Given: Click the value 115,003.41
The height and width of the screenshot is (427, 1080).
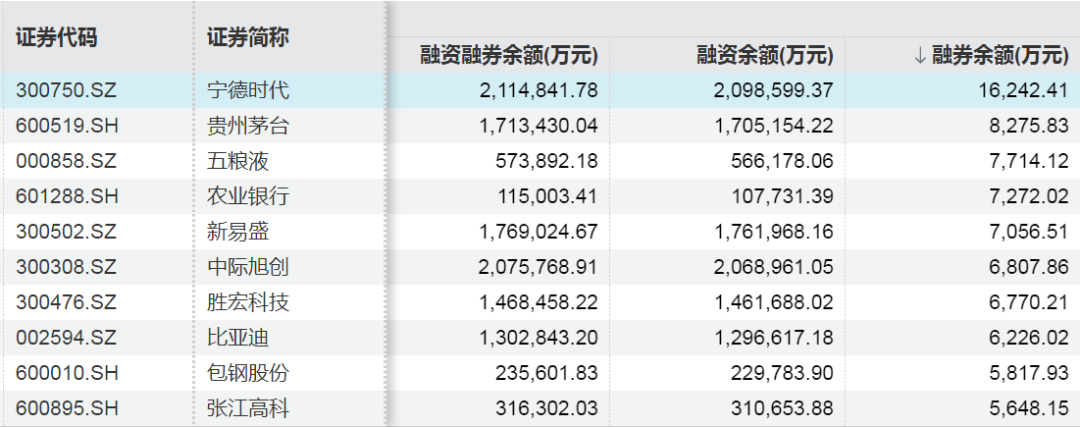Looking at the screenshot, I should 548,196.
